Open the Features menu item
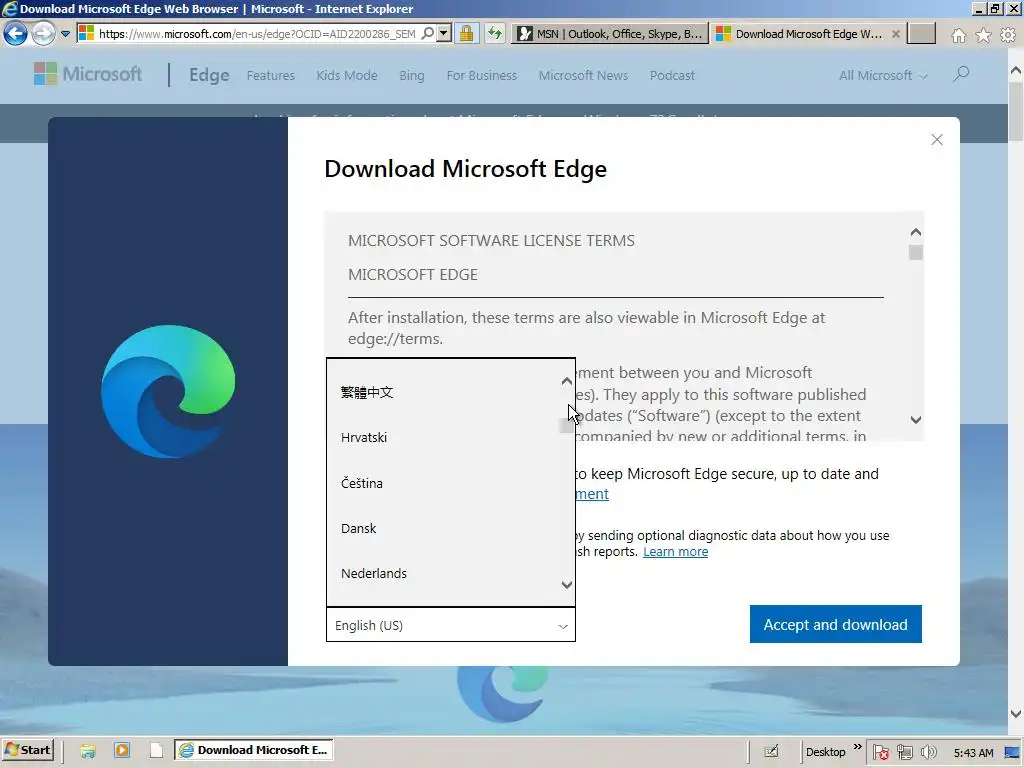 coord(270,75)
